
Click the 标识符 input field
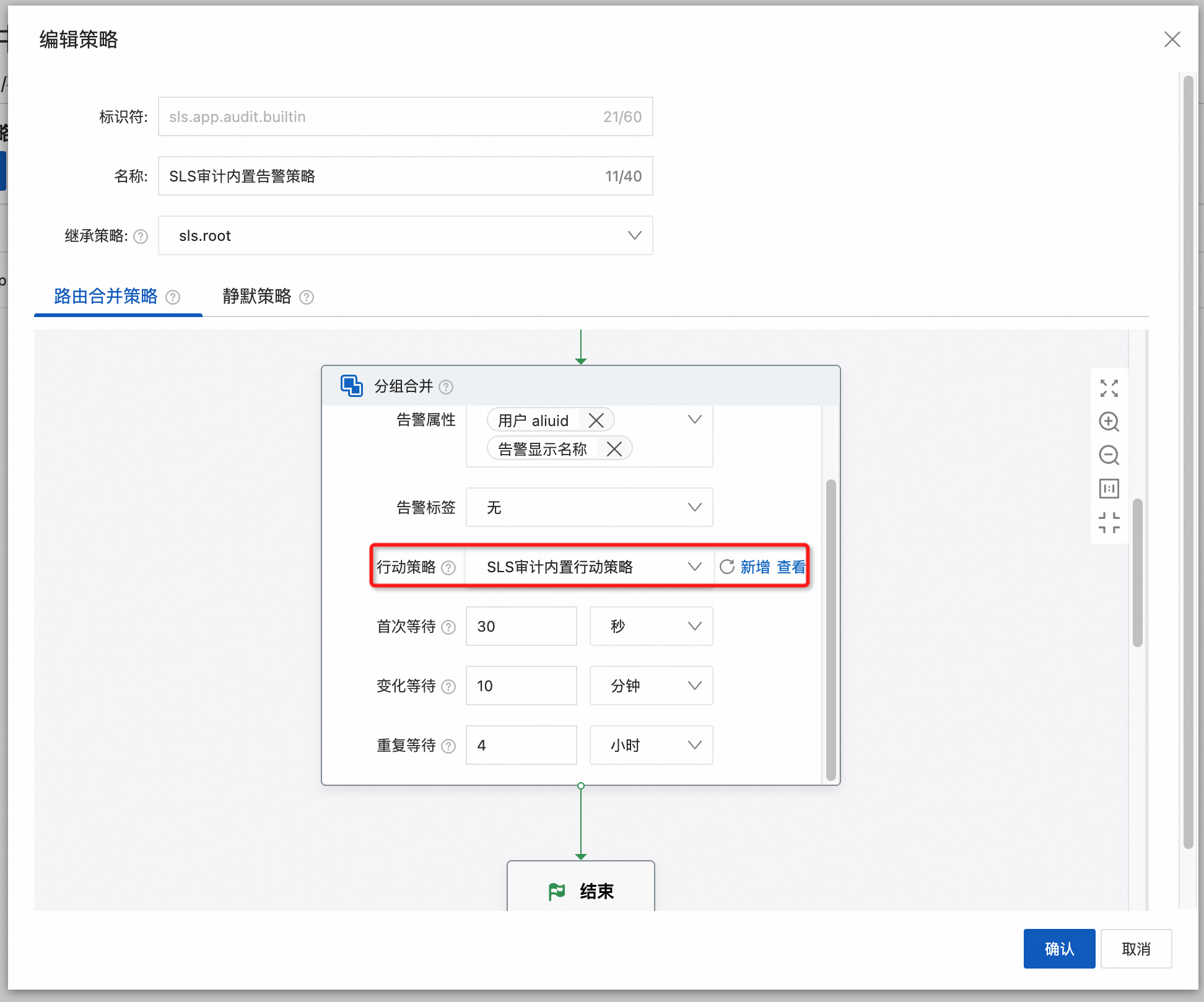click(x=406, y=116)
